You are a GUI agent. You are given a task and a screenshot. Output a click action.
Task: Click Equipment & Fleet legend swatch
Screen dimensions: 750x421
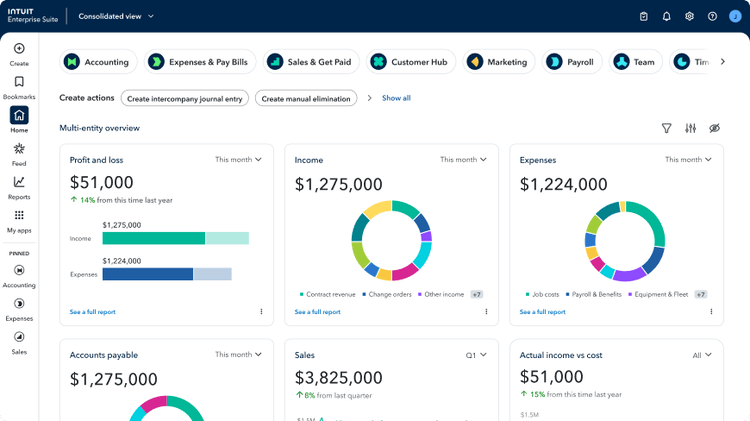[x=630, y=294]
